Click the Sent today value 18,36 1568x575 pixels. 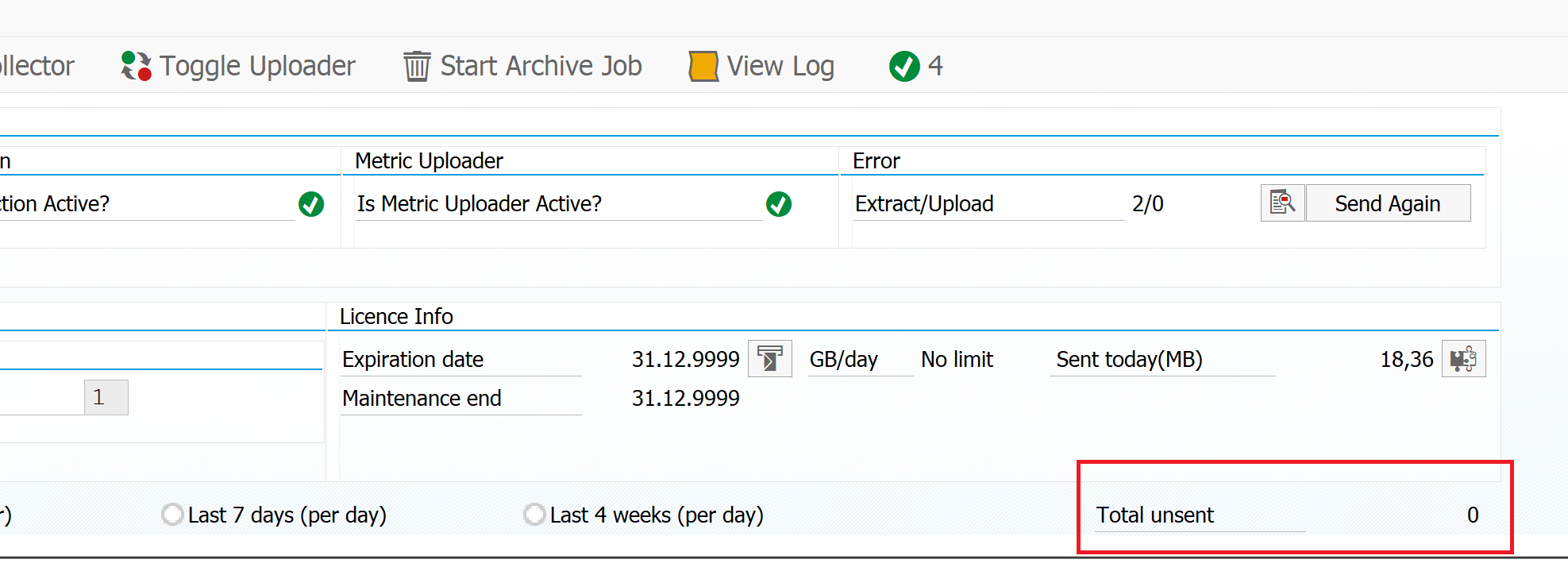tap(1406, 360)
